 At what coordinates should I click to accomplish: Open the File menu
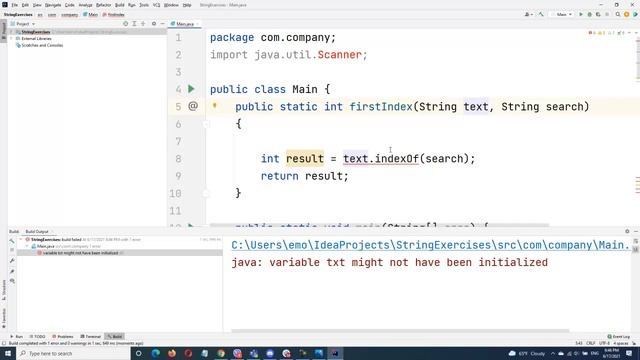click(14, 5)
